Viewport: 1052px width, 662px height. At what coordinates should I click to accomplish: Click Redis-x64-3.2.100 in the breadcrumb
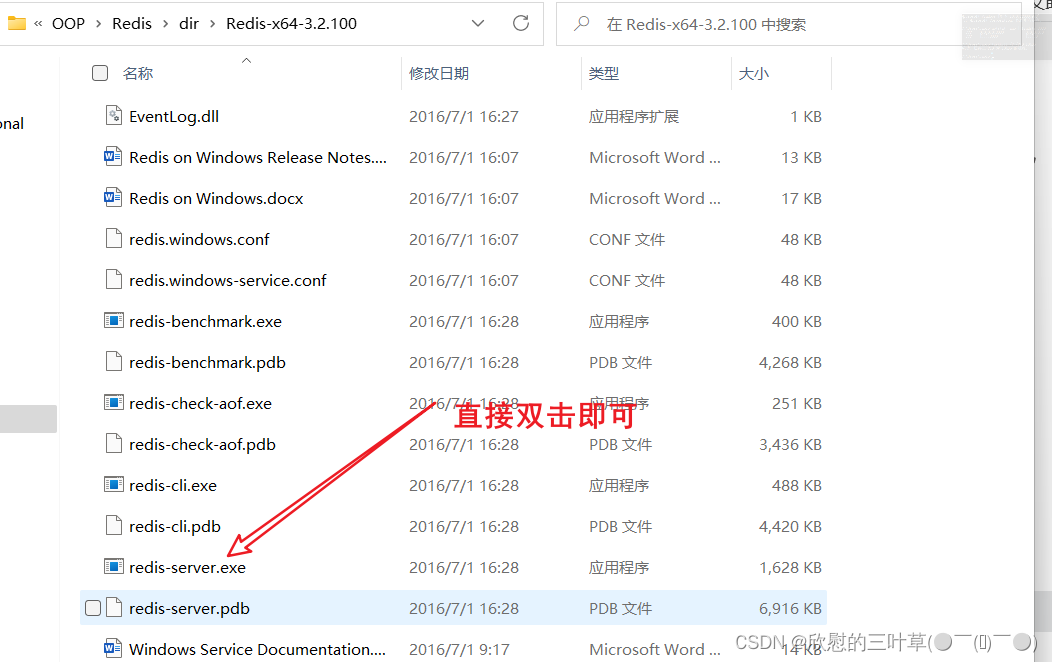click(291, 23)
